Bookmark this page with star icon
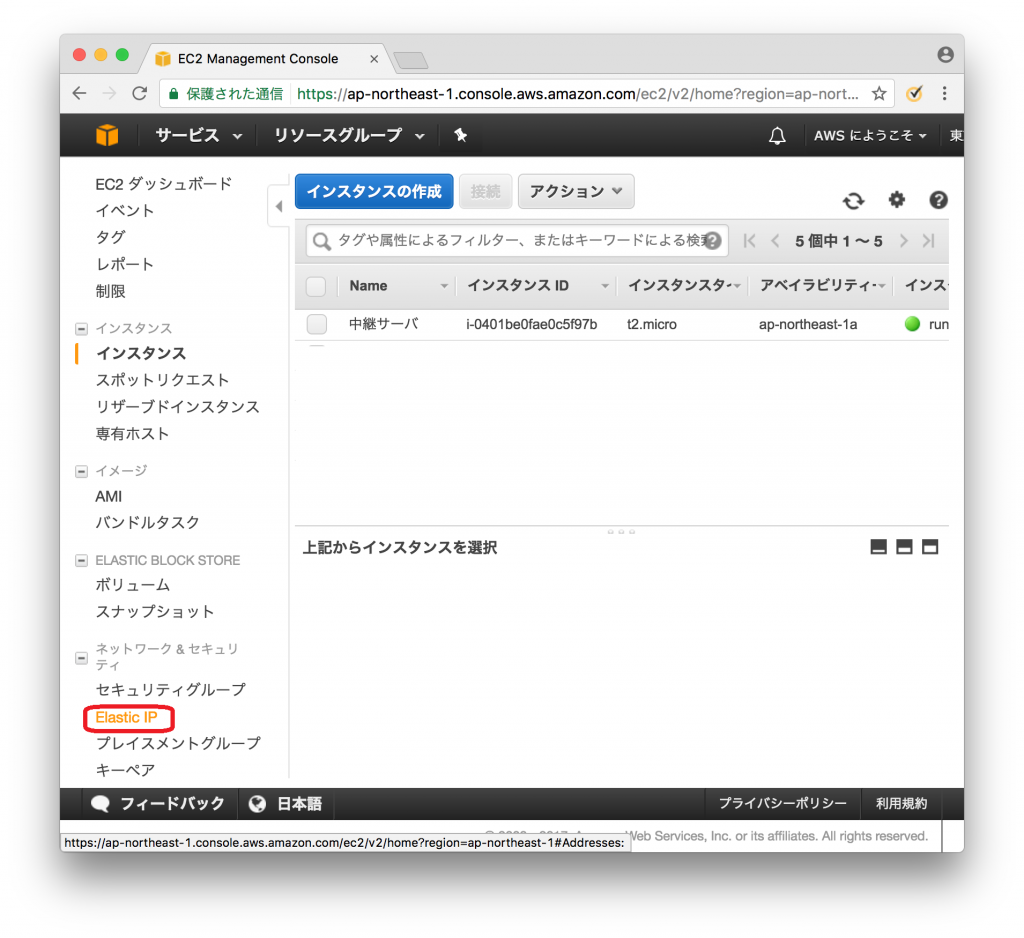1024x938 pixels. pyautogui.click(x=879, y=93)
